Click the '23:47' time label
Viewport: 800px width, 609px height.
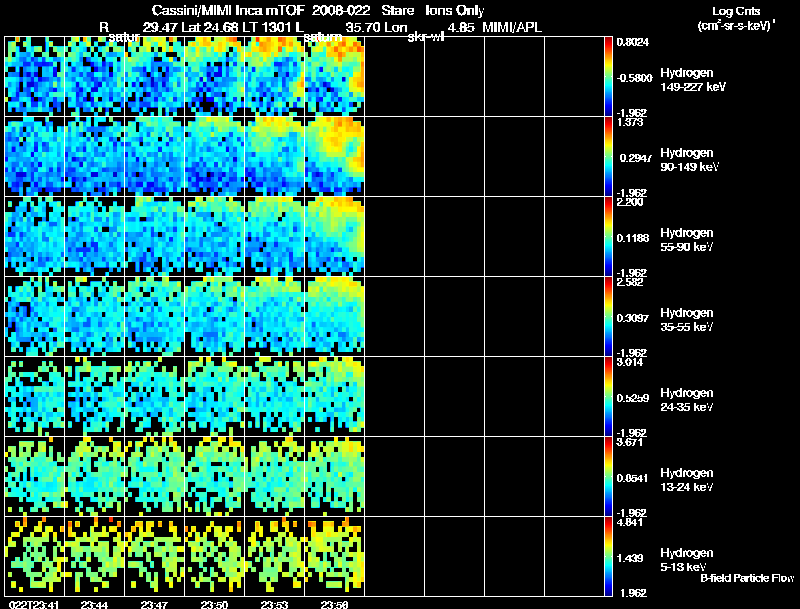[154, 605]
